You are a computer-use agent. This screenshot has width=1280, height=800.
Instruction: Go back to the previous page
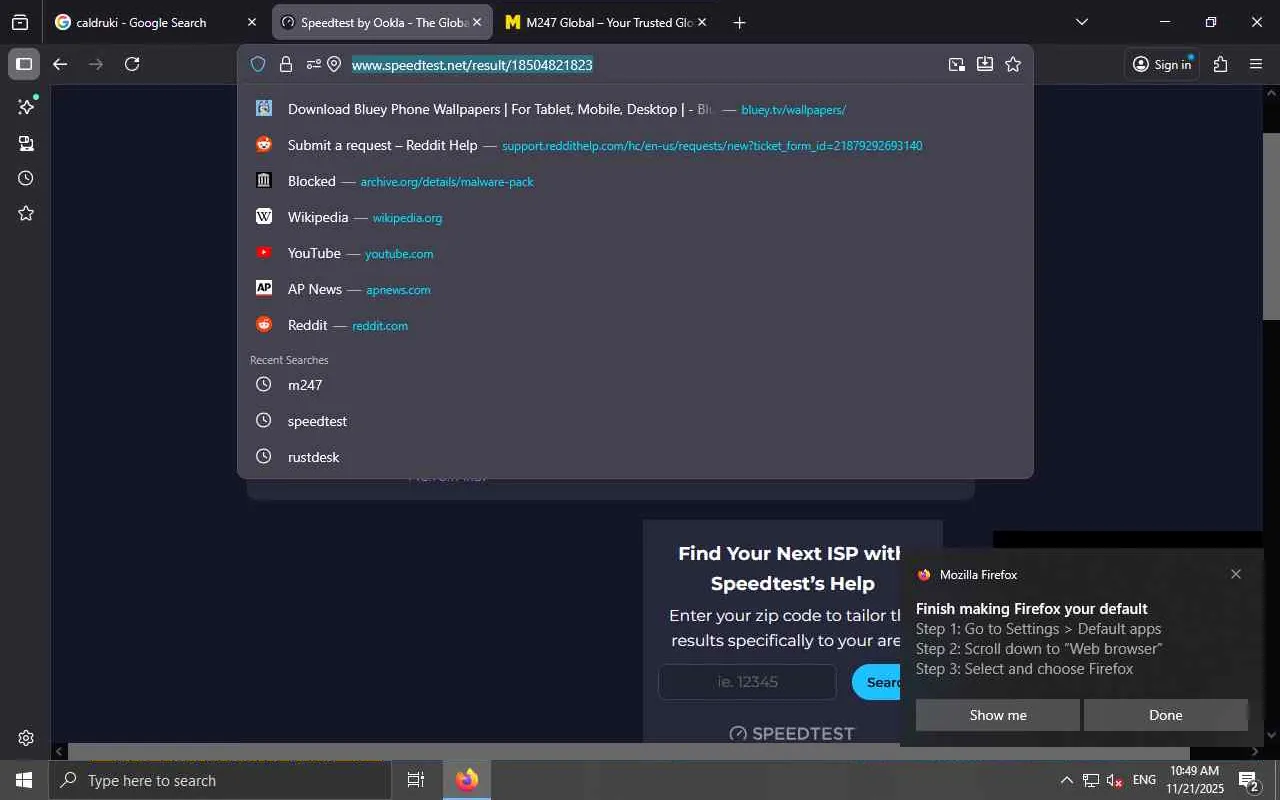(x=60, y=64)
